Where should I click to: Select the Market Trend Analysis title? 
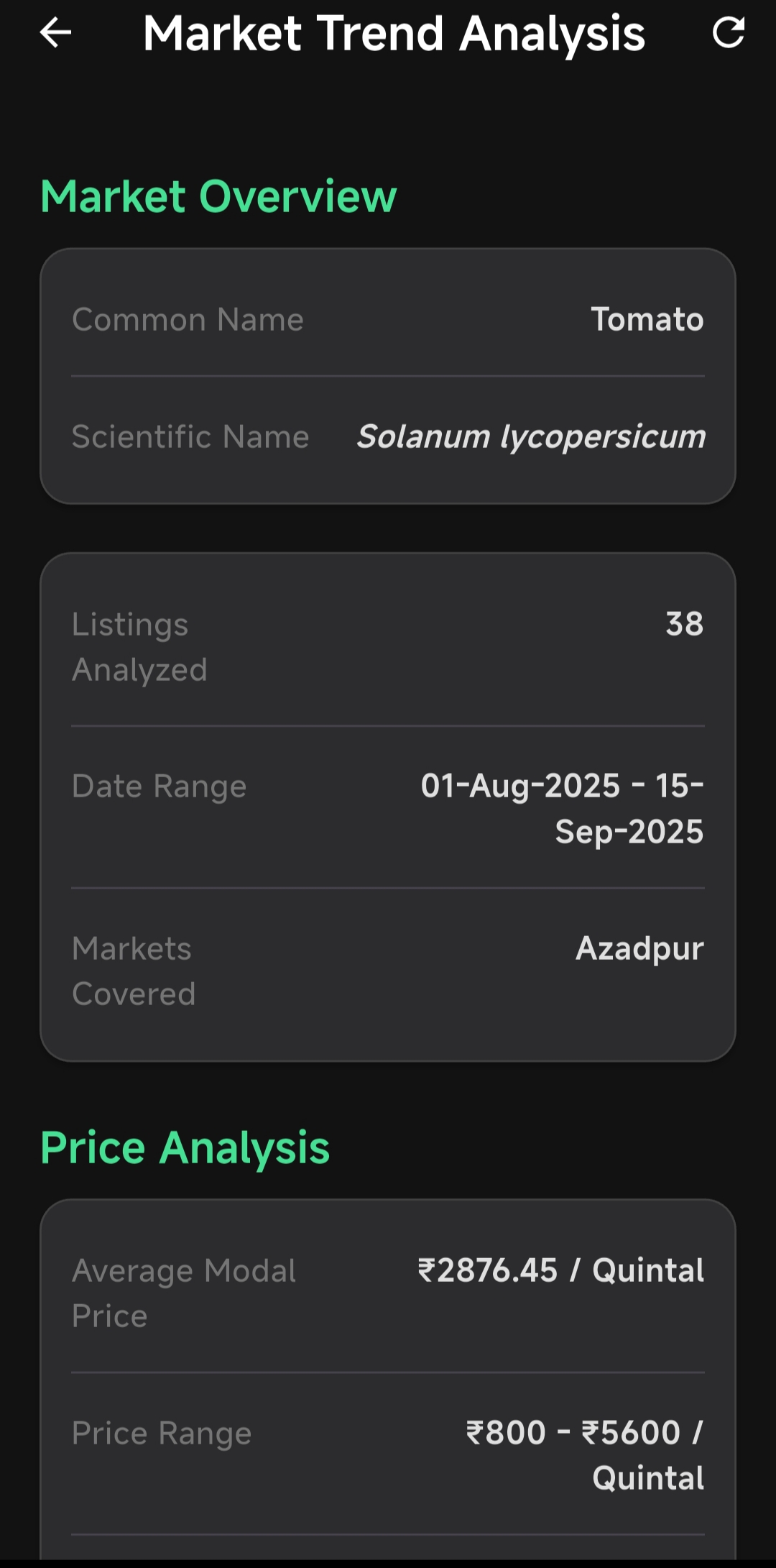[x=394, y=34]
